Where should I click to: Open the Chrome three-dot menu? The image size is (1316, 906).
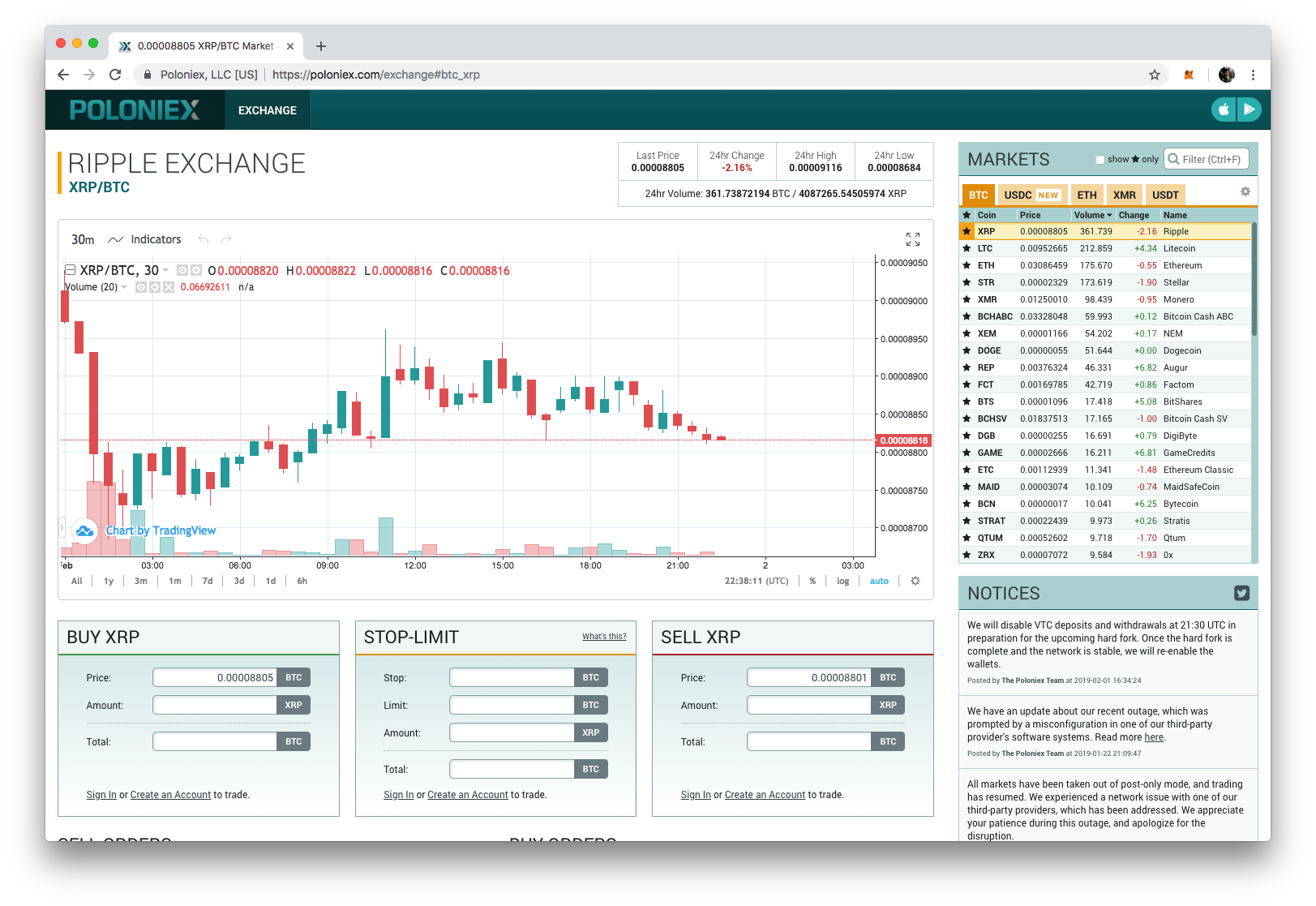(x=1253, y=75)
